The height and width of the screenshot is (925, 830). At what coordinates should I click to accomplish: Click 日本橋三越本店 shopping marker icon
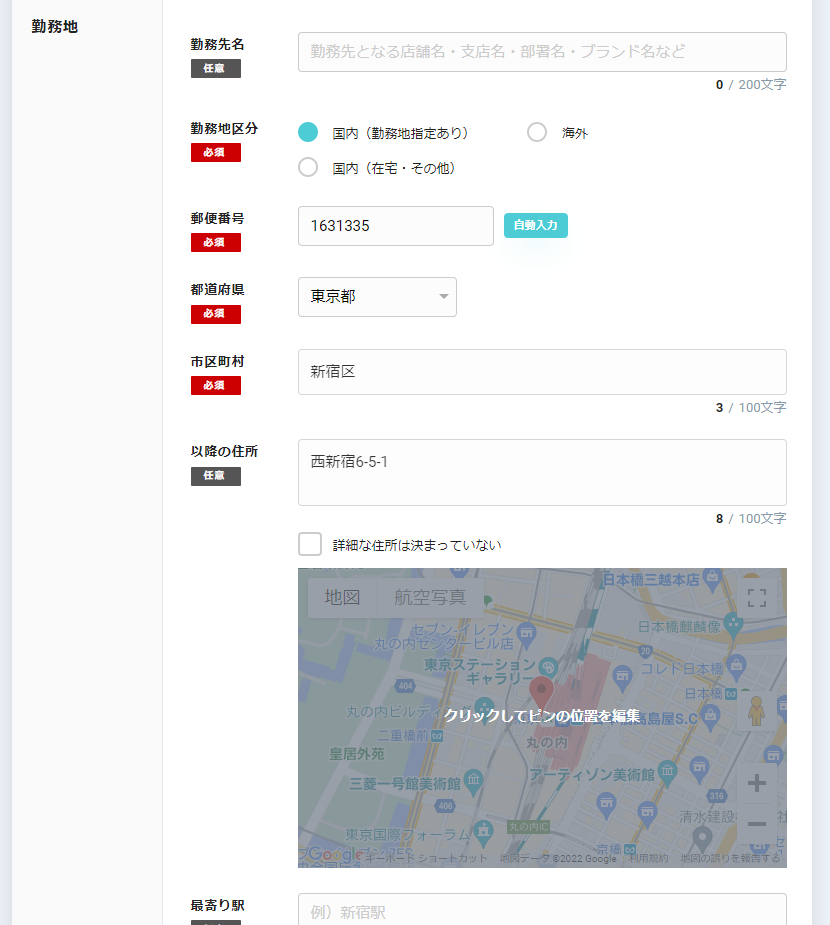click(713, 579)
